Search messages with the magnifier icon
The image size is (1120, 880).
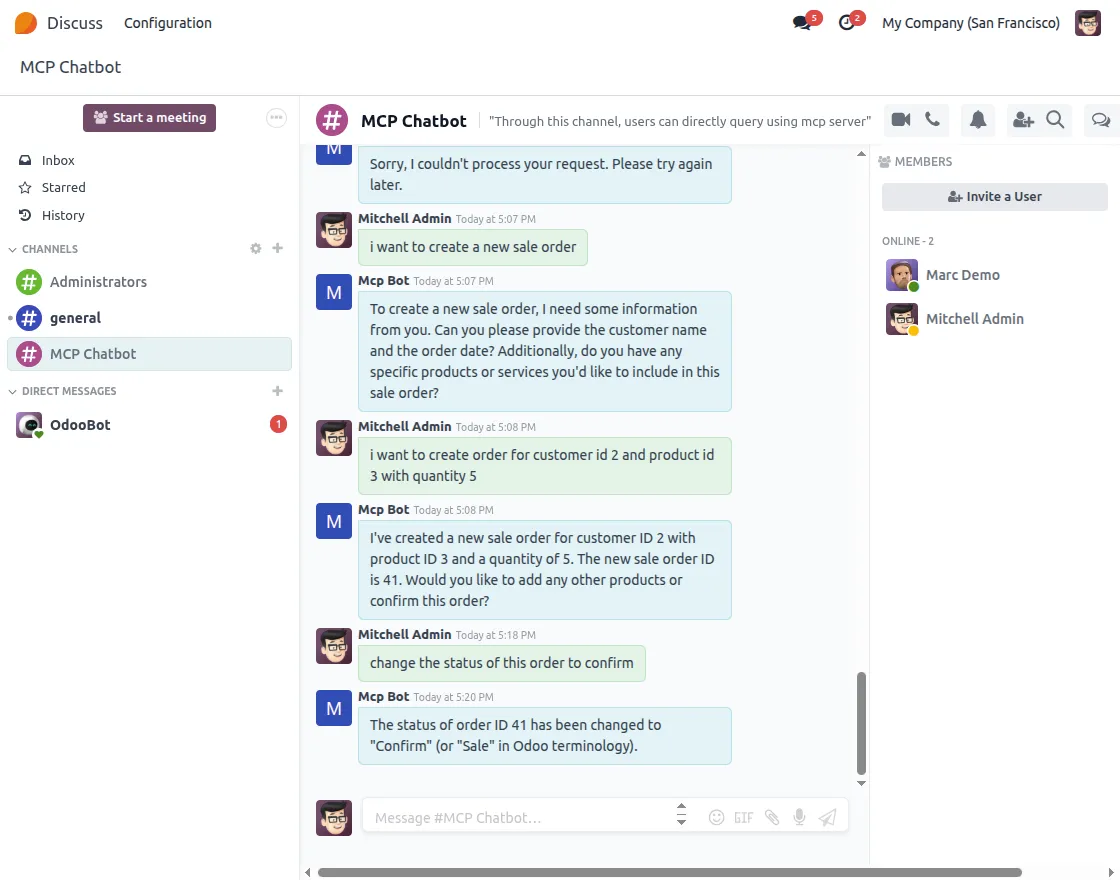1054,120
